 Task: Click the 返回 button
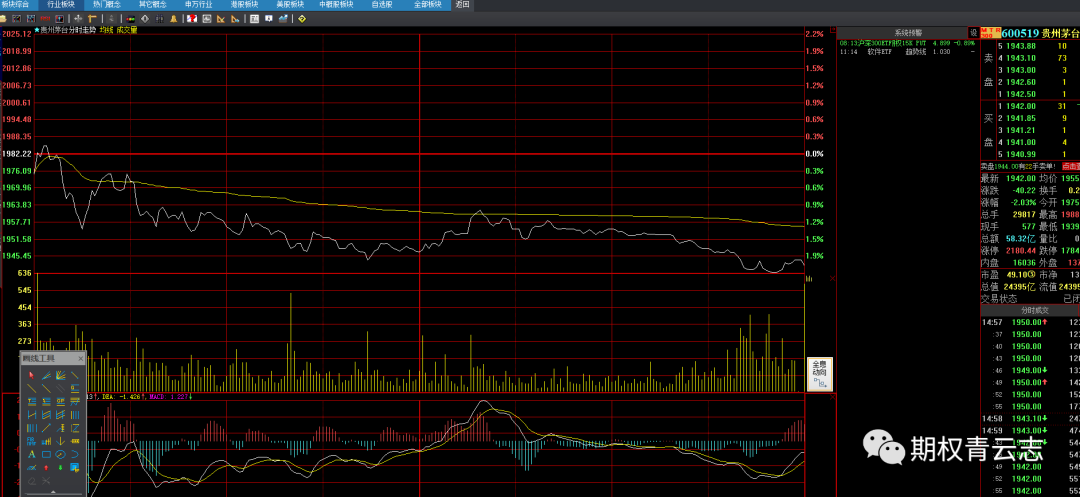(462, 5)
